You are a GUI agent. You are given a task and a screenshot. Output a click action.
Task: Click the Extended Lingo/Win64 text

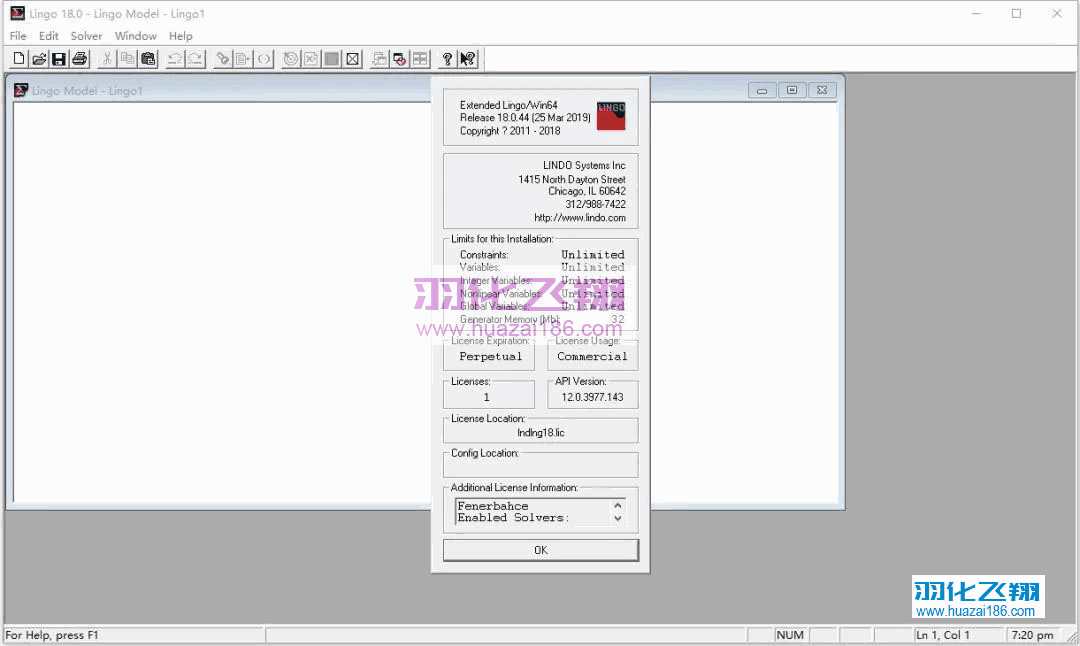[x=508, y=105]
